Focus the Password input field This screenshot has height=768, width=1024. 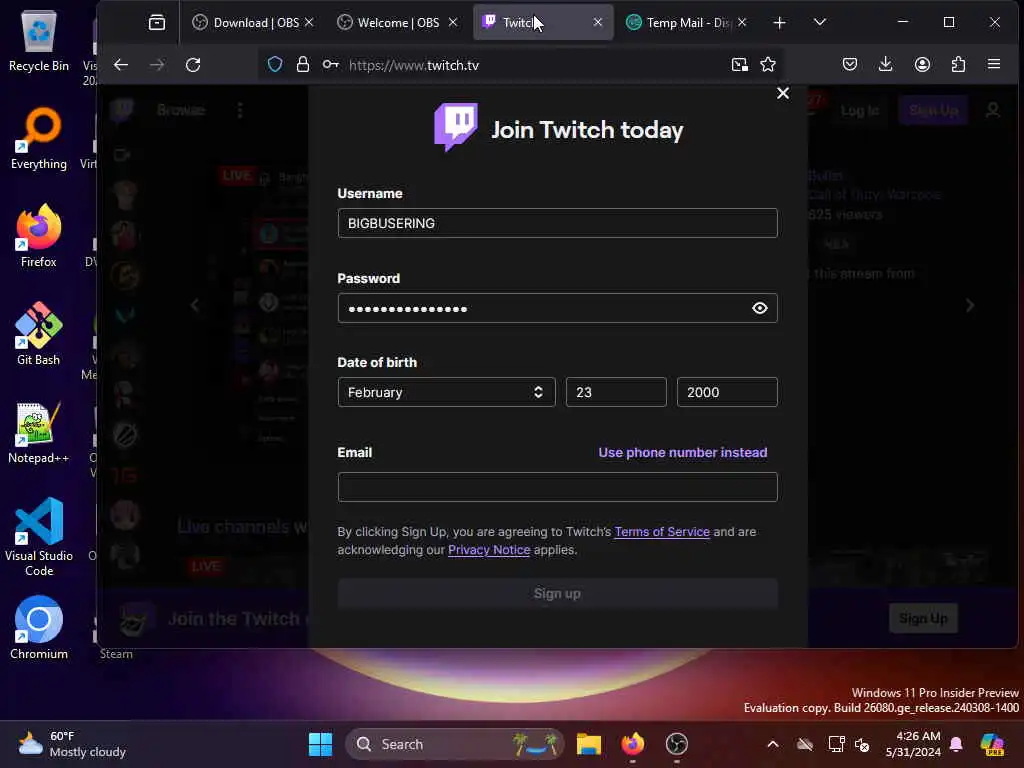click(557, 308)
